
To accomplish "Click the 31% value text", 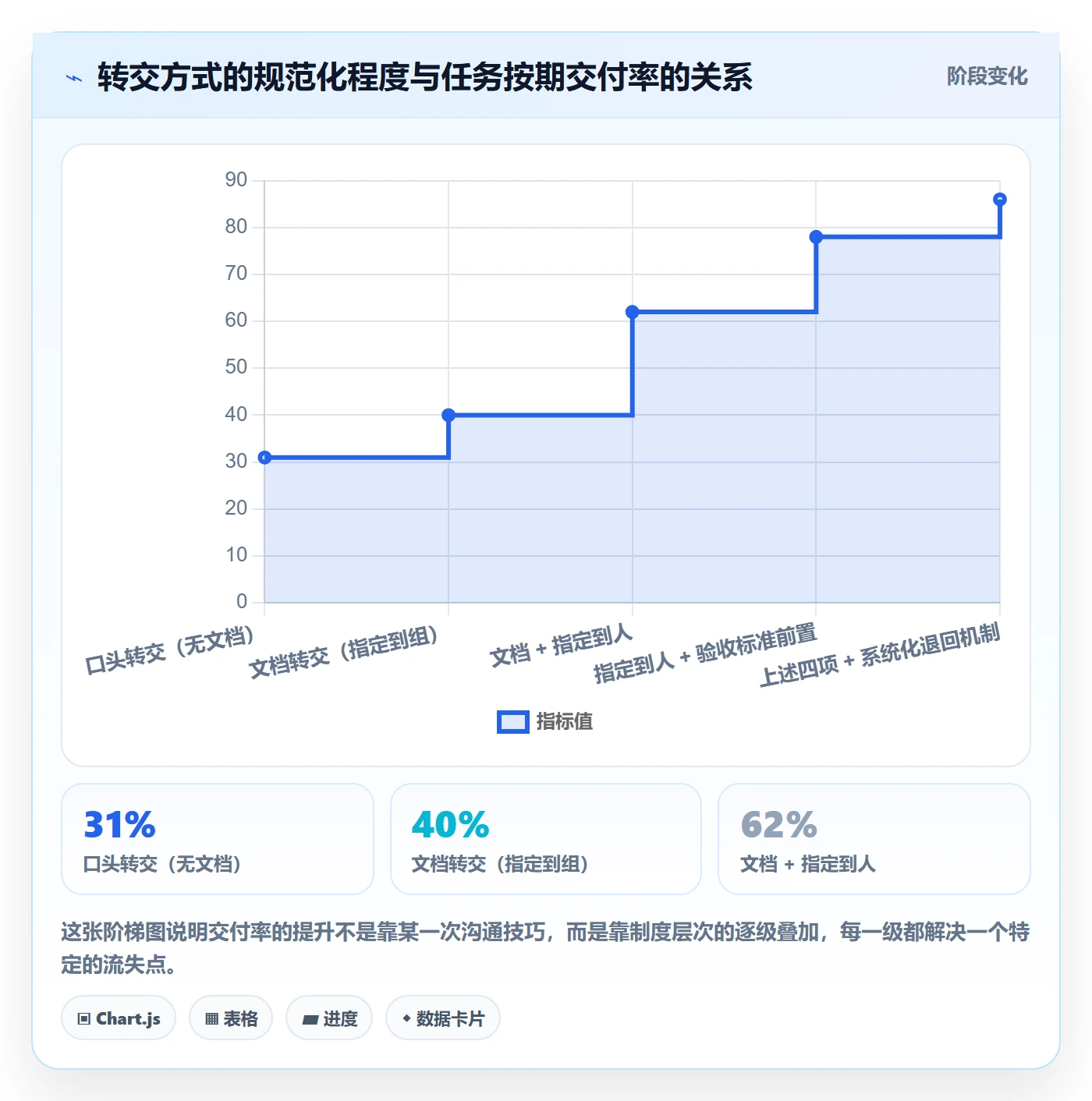I will [x=120, y=825].
